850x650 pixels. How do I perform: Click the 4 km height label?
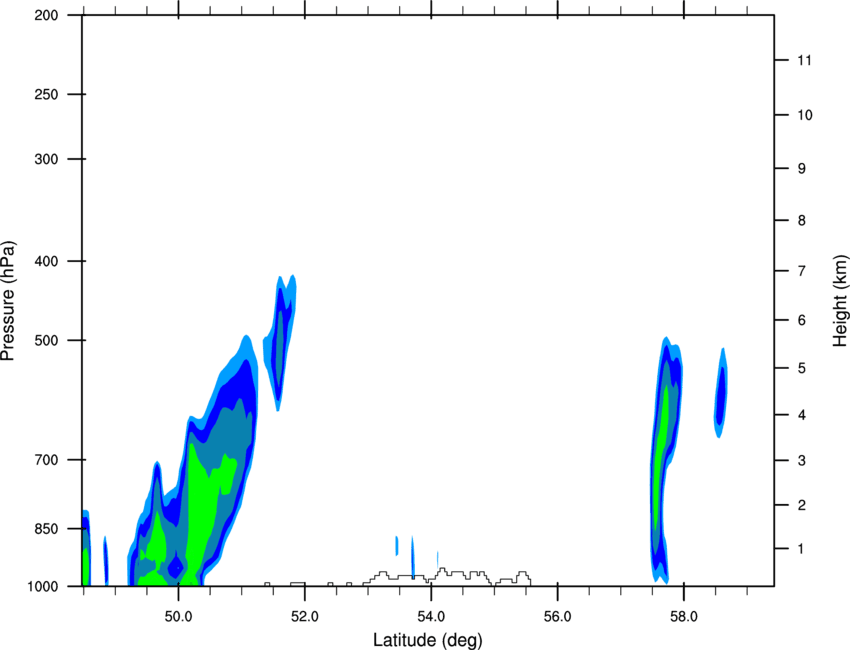tap(802, 415)
